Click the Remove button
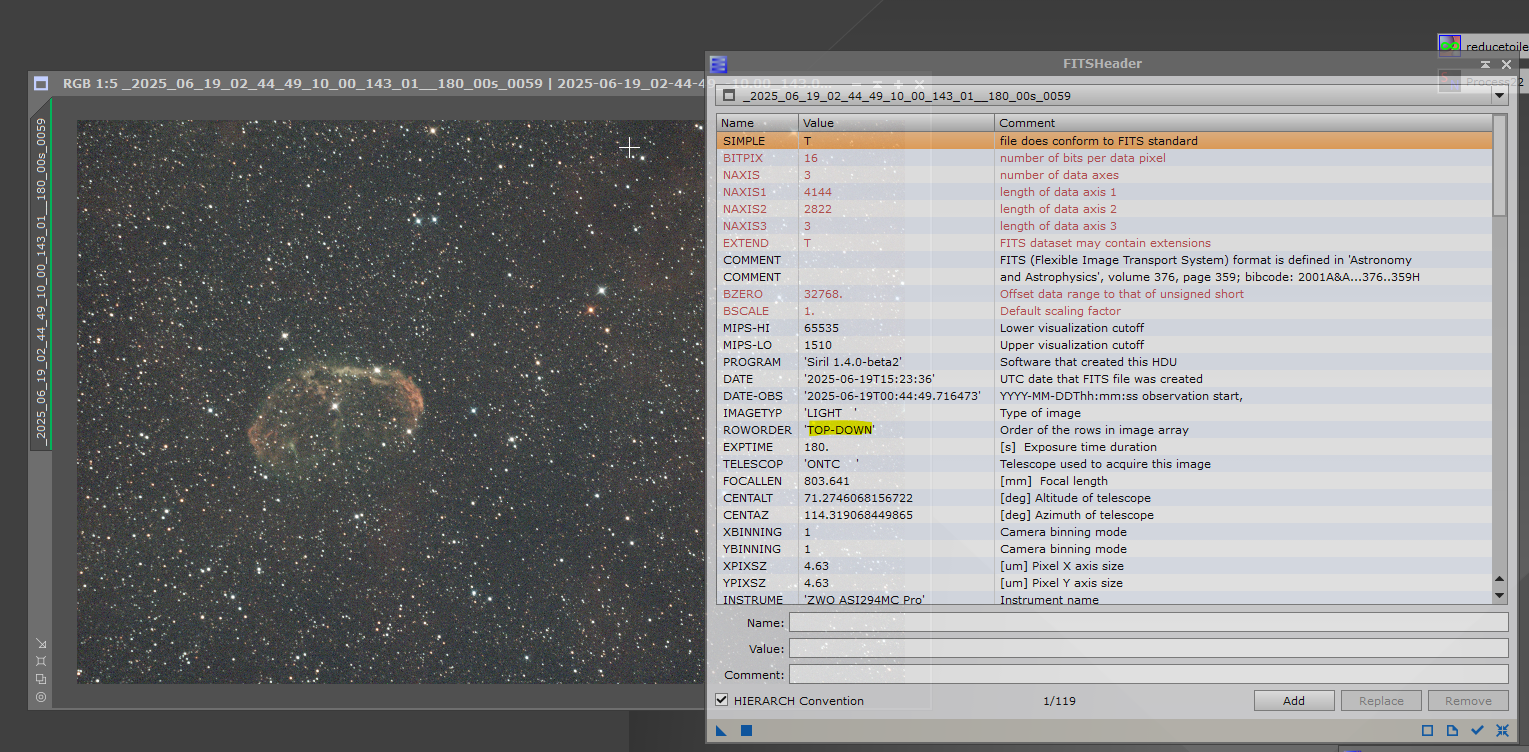The width and height of the screenshot is (1529, 752). (x=1468, y=700)
